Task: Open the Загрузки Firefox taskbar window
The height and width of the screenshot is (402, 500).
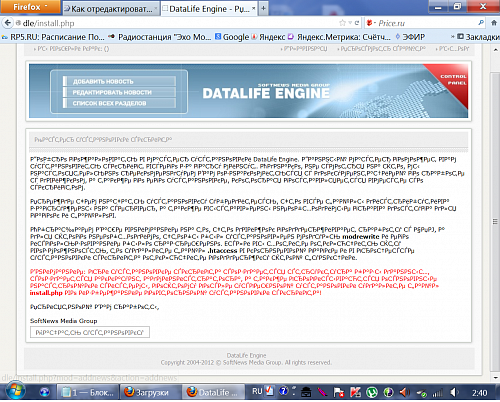Action: [151, 392]
